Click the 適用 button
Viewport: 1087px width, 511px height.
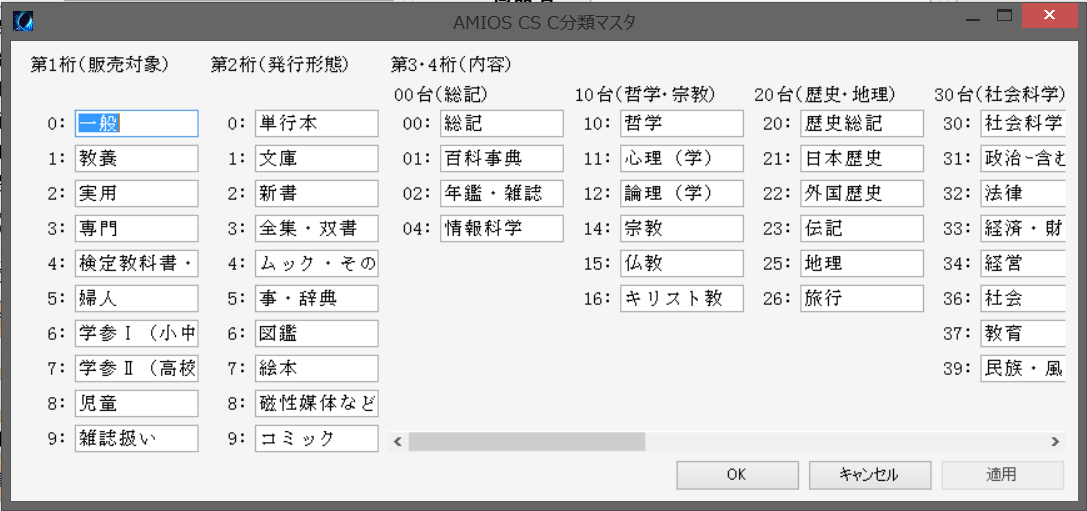(x=1002, y=475)
